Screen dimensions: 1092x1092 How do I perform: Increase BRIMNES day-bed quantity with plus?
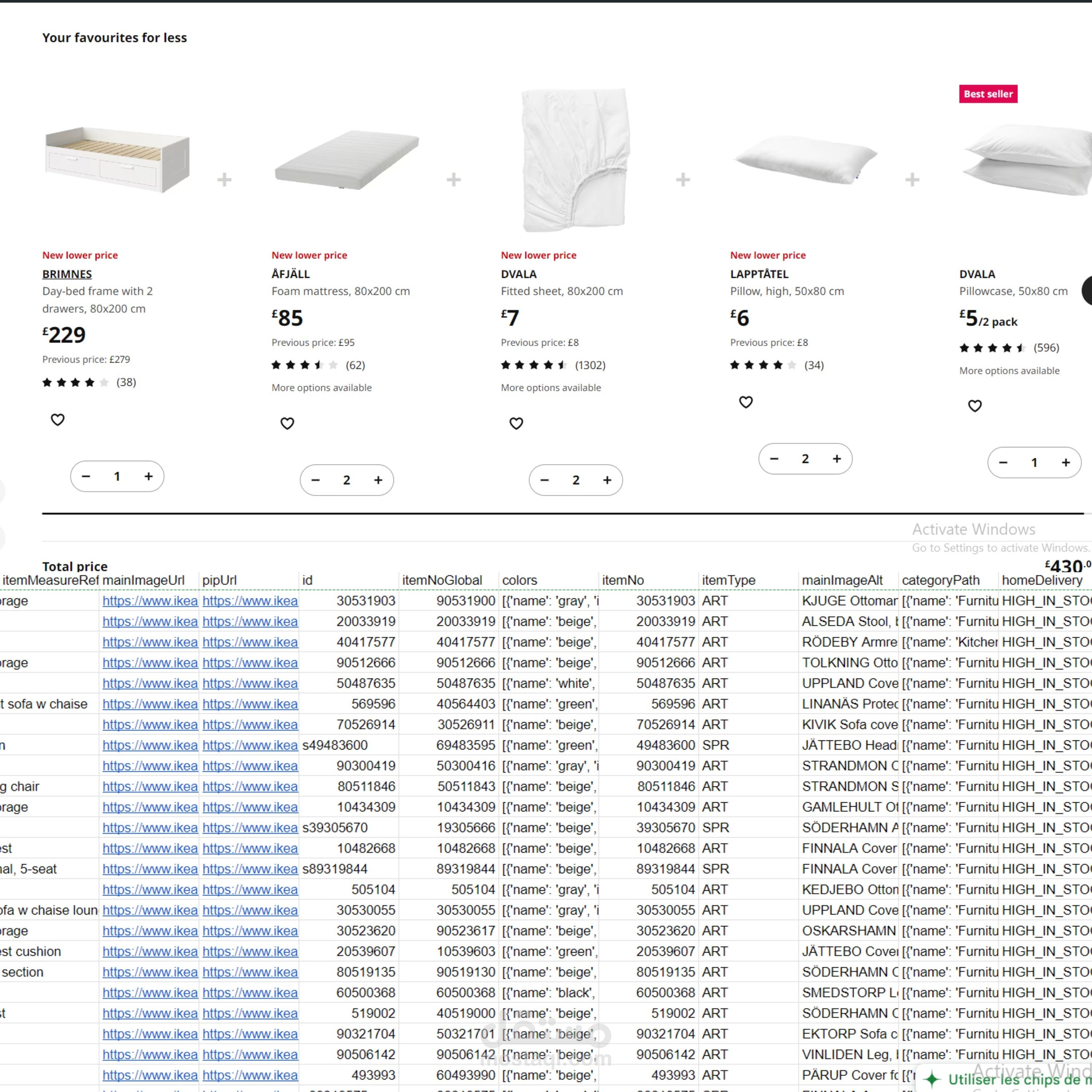click(149, 476)
